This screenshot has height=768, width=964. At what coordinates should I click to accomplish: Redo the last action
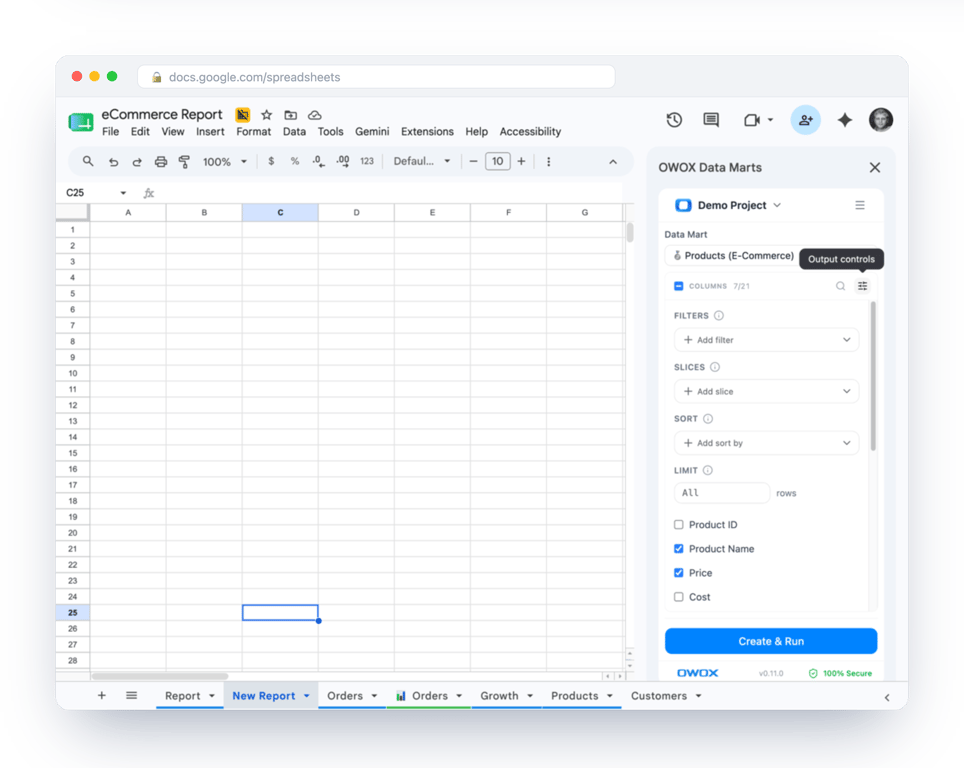[x=136, y=162]
